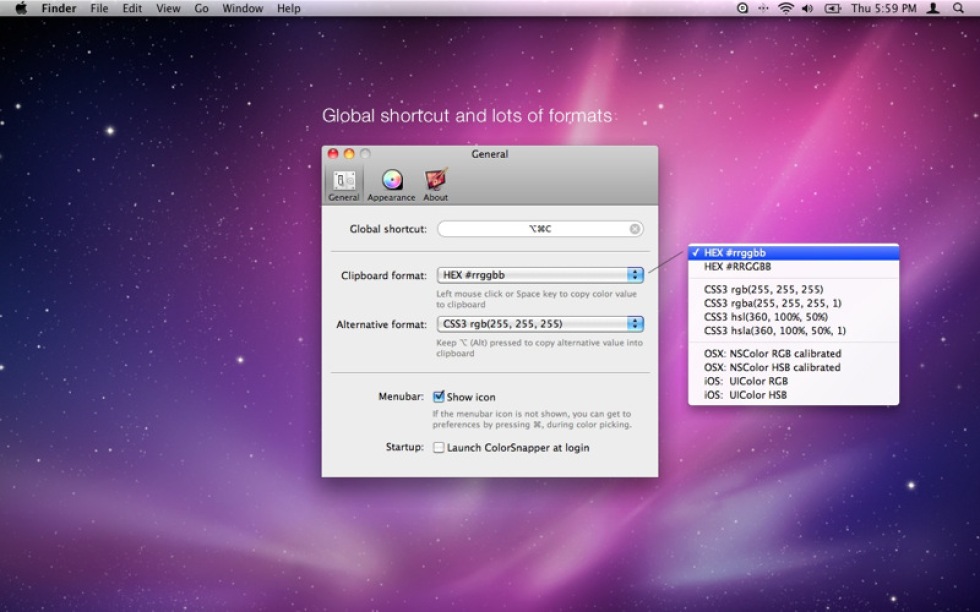Image resolution: width=980 pixels, height=612 pixels.
Task: Open the Finder Window menu
Action: [242, 8]
